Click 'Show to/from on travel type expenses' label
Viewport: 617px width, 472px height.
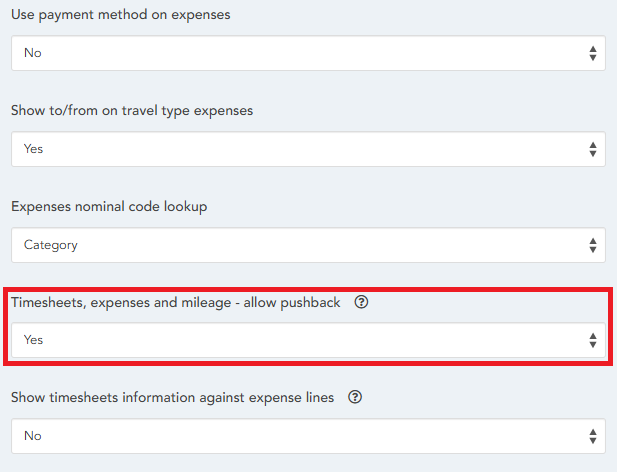point(132,110)
